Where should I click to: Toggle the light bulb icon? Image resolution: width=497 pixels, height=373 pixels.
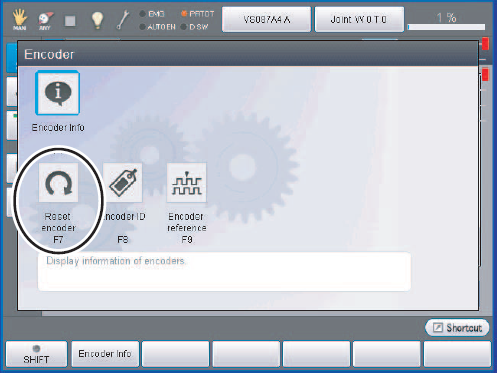pyautogui.click(x=97, y=20)
